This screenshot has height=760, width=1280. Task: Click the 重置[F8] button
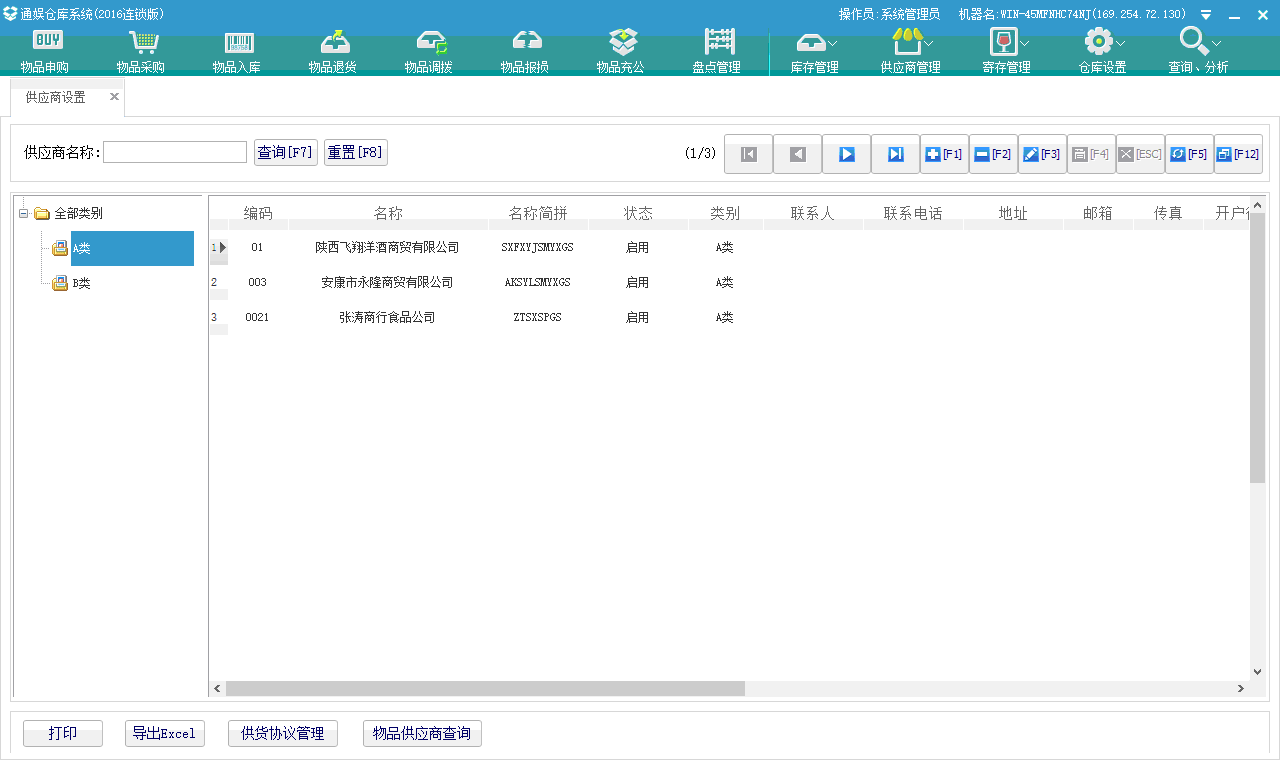click(x=356, y=152)
